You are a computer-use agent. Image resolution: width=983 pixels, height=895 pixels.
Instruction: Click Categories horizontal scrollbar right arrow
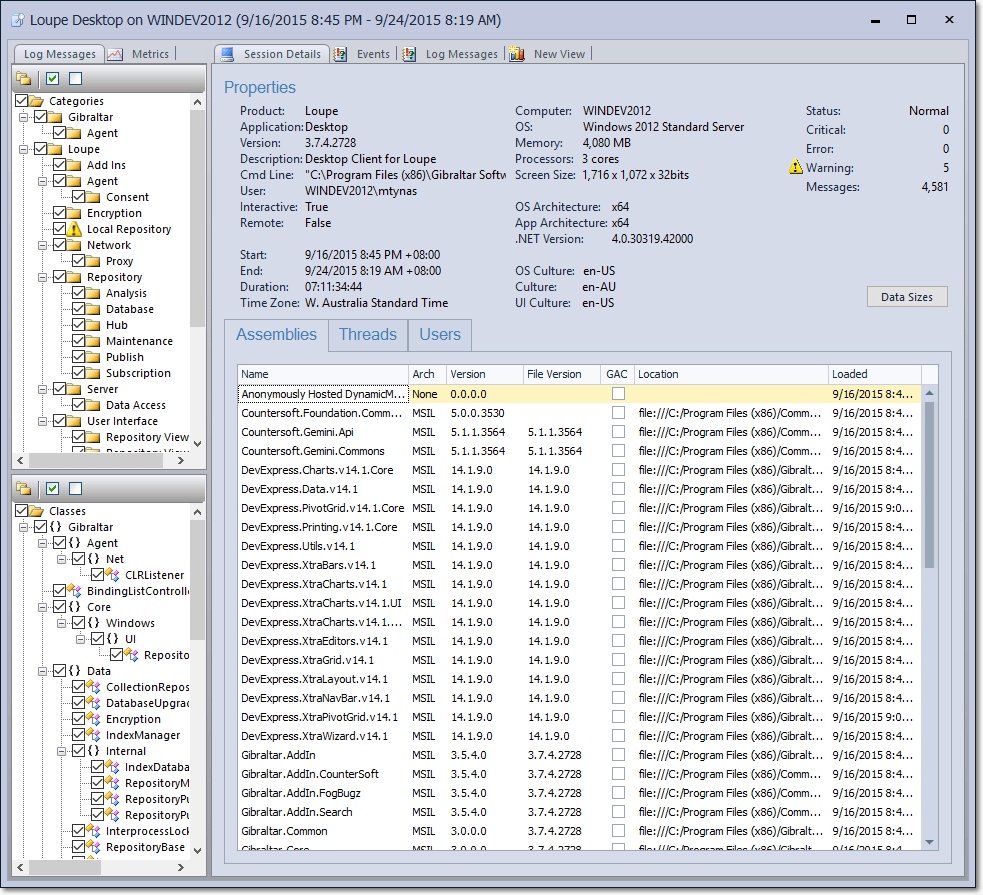(x=181, y=460)
